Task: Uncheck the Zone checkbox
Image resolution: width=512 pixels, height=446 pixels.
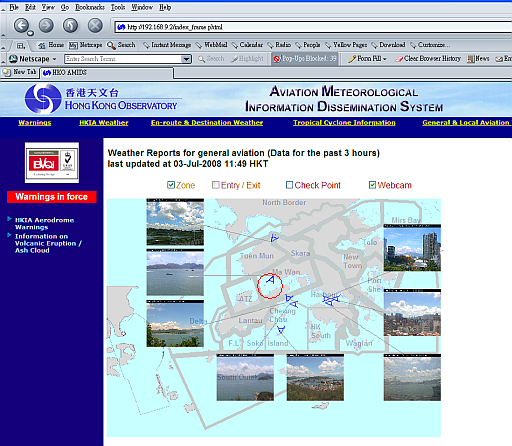Action: [171, 185]
